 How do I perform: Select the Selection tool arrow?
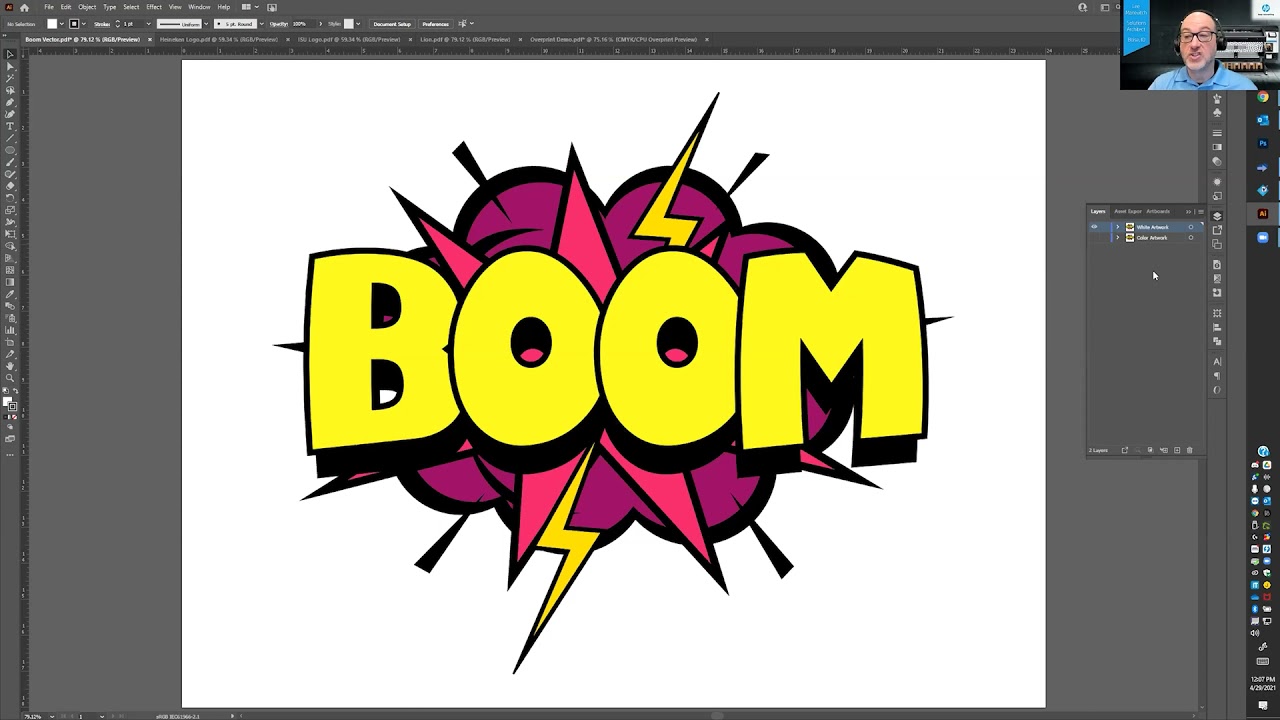[x=10, y=54]
